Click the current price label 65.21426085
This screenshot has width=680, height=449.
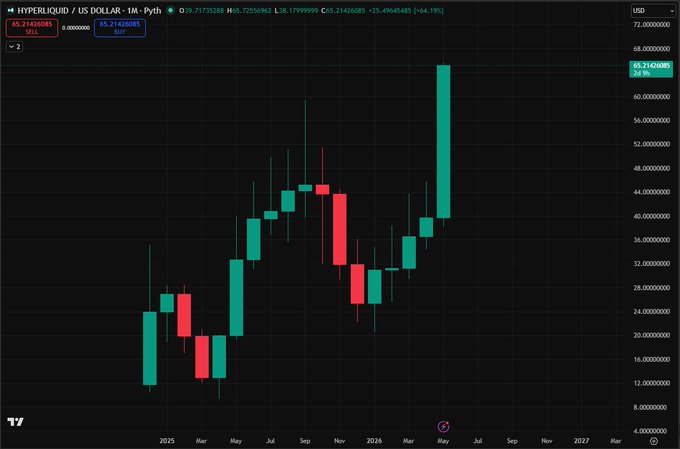pyautogui.click(x=651, y=69)
